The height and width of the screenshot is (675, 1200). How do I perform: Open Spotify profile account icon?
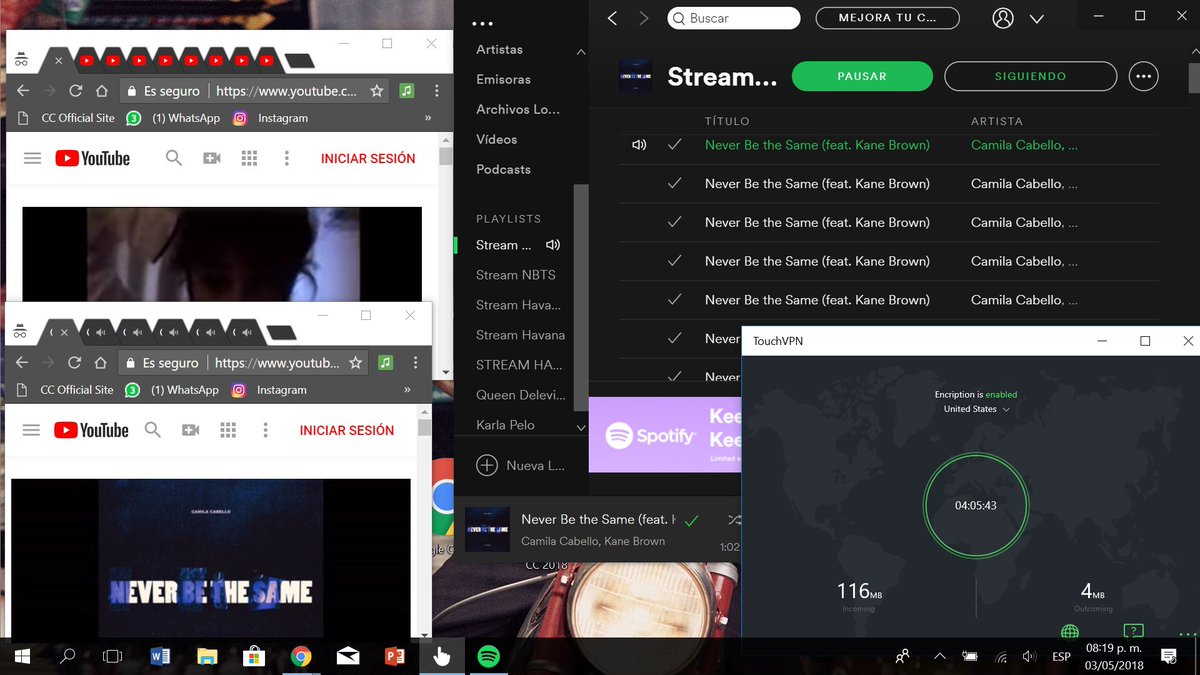(1003, 18)
